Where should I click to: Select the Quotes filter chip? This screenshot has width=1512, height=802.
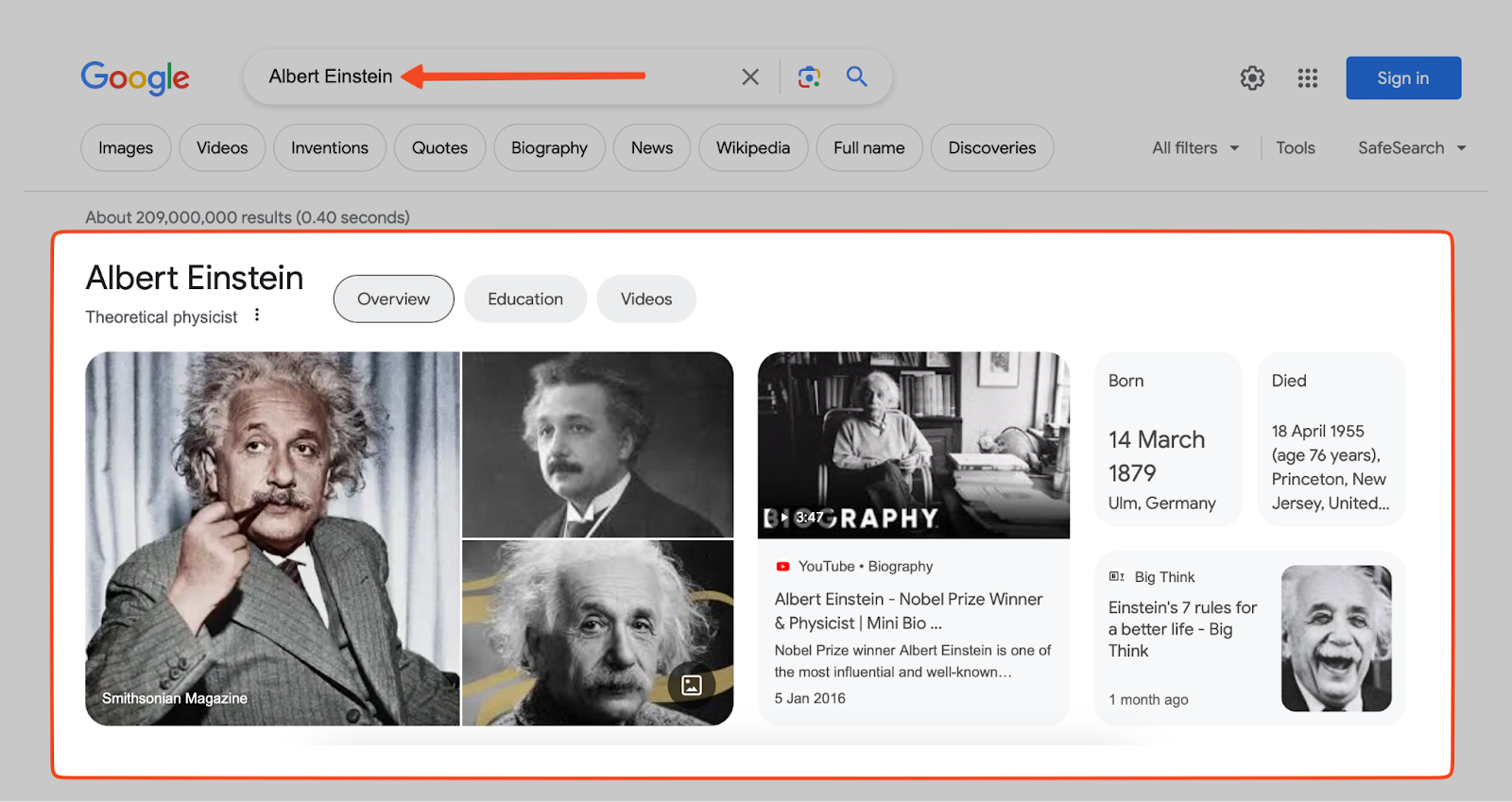[439, 148]
